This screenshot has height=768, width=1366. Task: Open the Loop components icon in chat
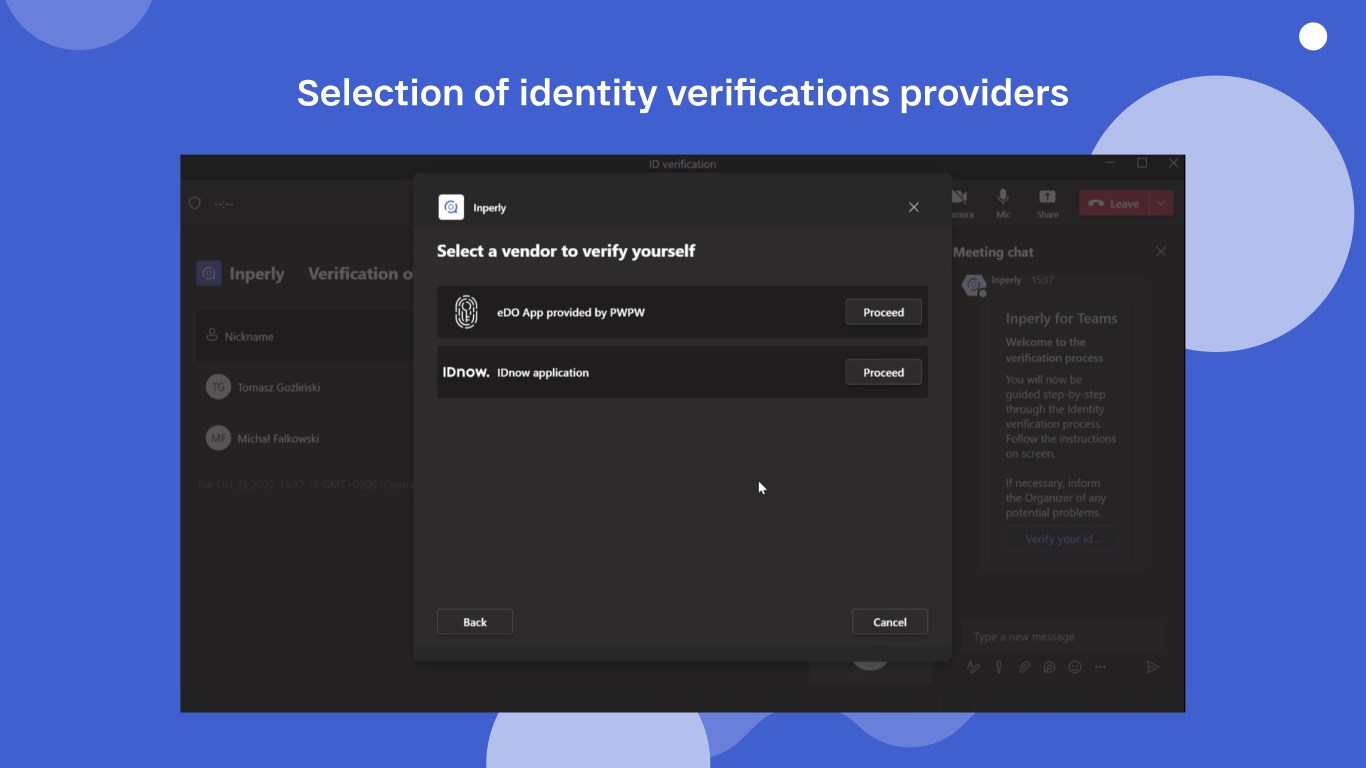click(1049, 667)
